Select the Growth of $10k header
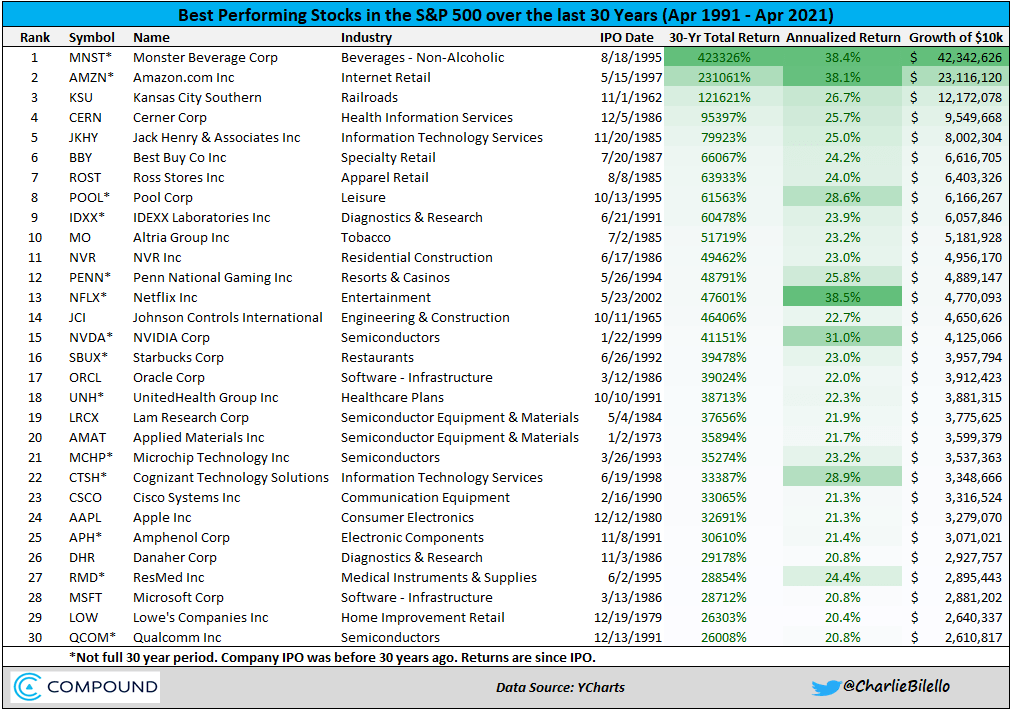Screen dimensions: 1011x710 (956, 37)
